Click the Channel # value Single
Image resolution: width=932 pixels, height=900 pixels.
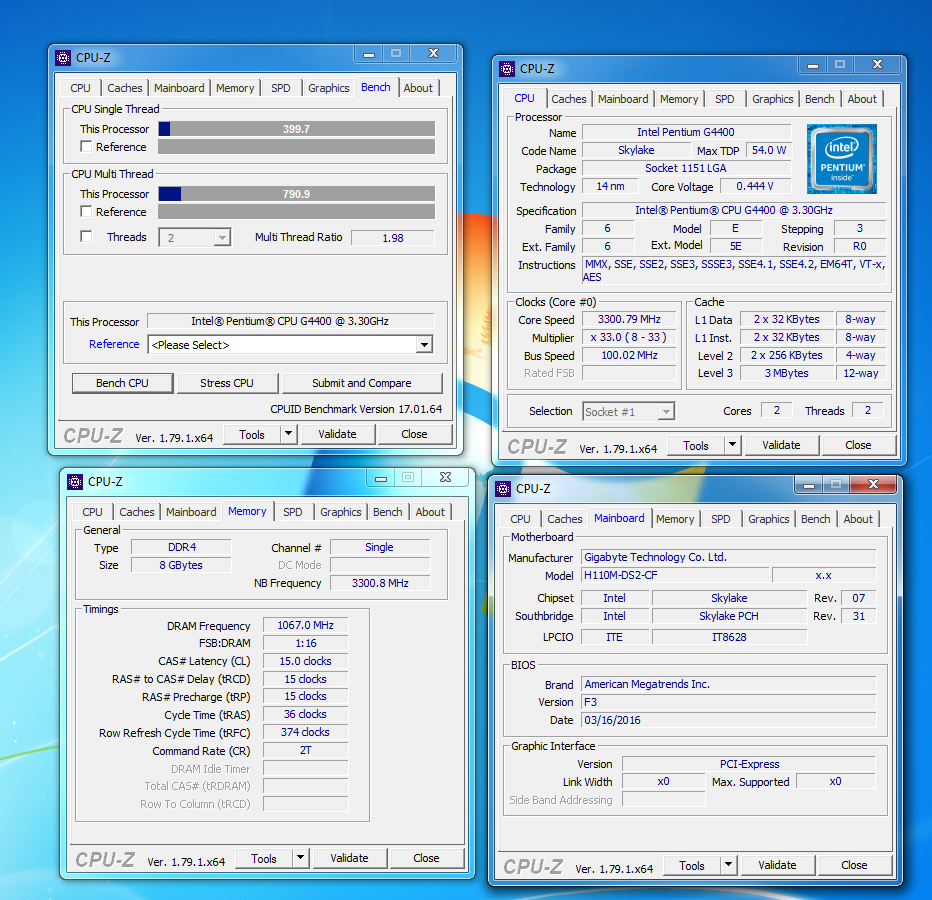379,547
